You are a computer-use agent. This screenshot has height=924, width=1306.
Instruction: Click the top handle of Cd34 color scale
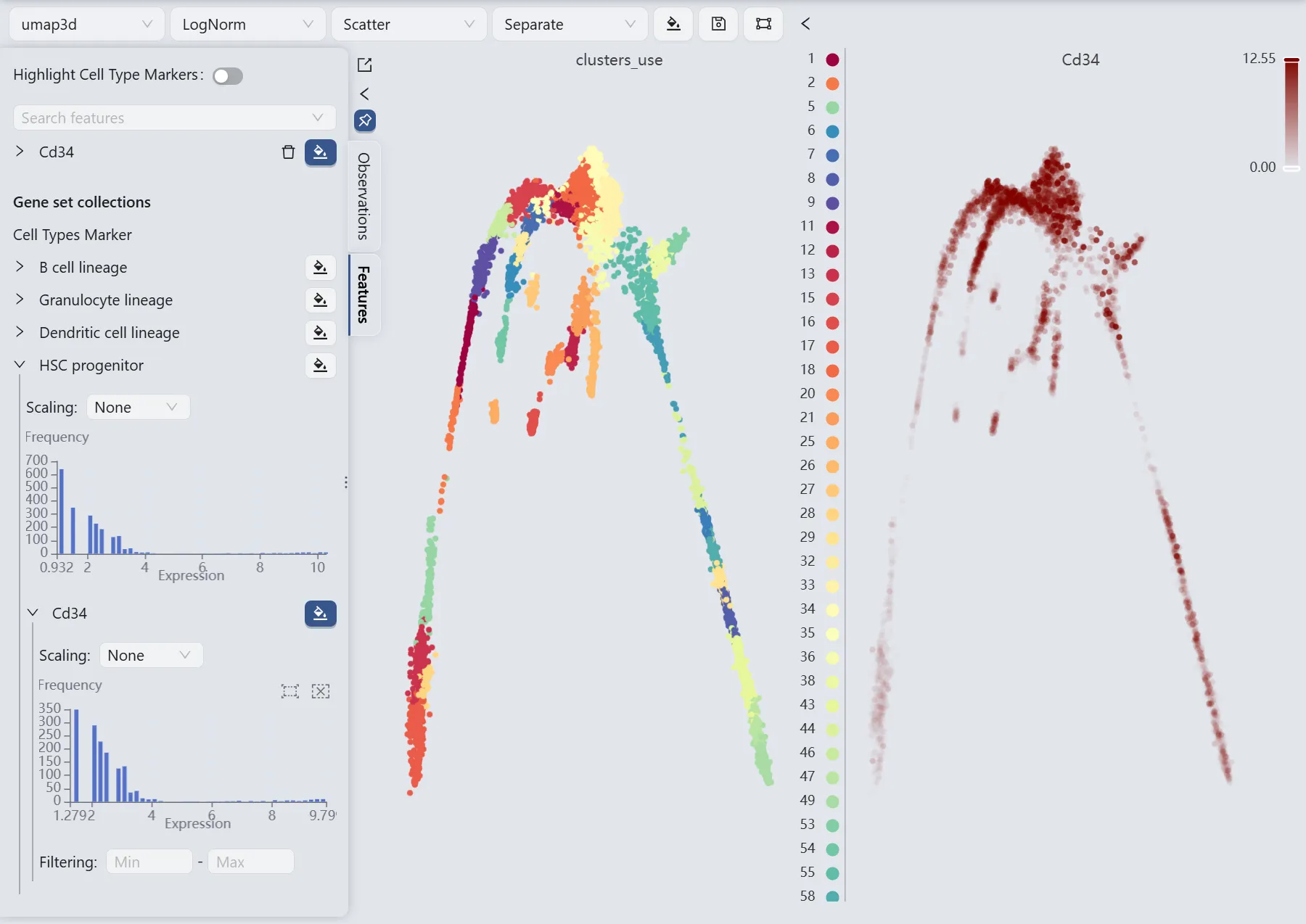1291,59
